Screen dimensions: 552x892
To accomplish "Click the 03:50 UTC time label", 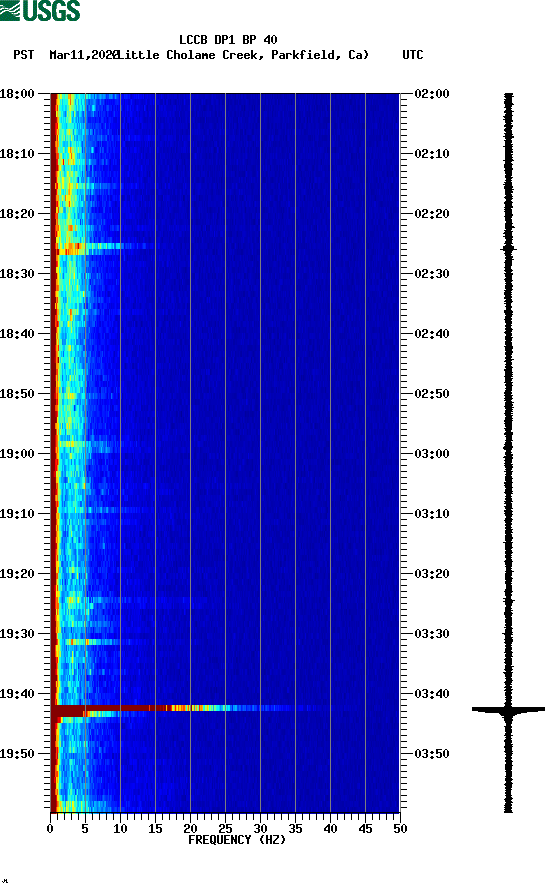I will pos(432,754).
